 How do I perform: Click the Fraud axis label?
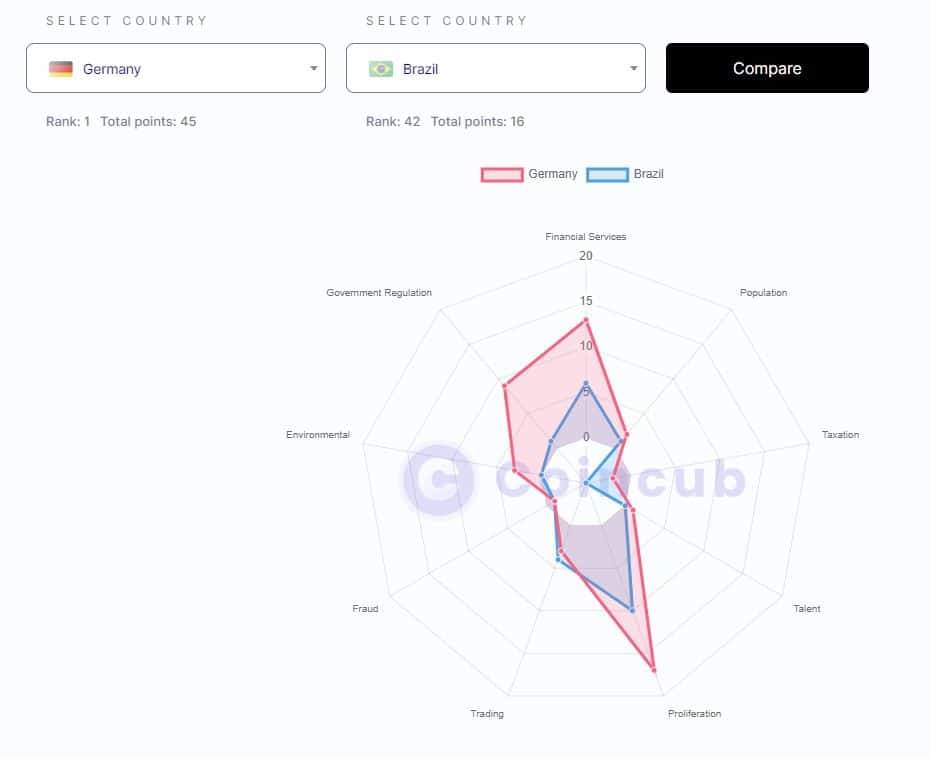tap(365, 609)
